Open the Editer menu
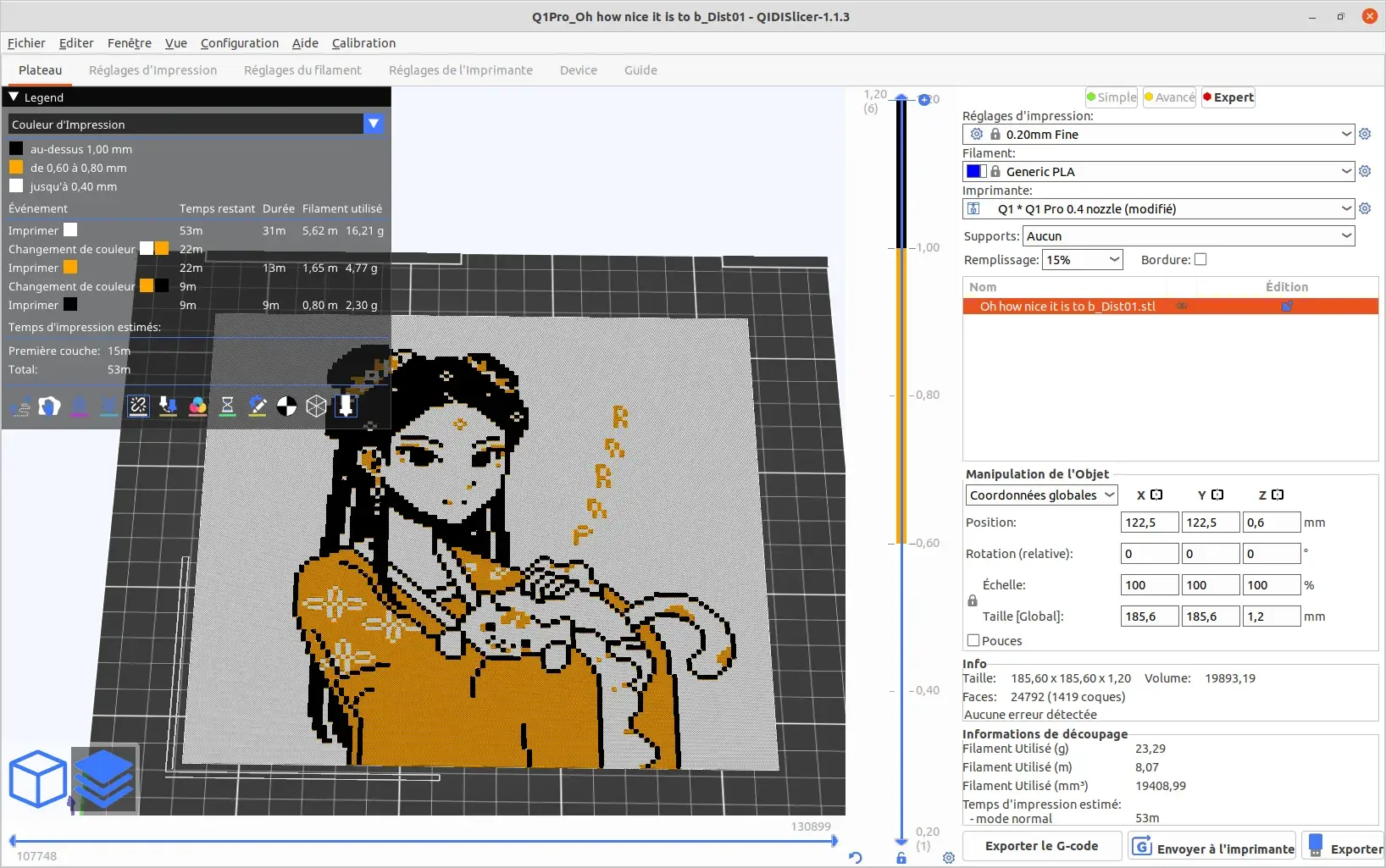This screenshot has width=1386, height=868. pos(76,43)
